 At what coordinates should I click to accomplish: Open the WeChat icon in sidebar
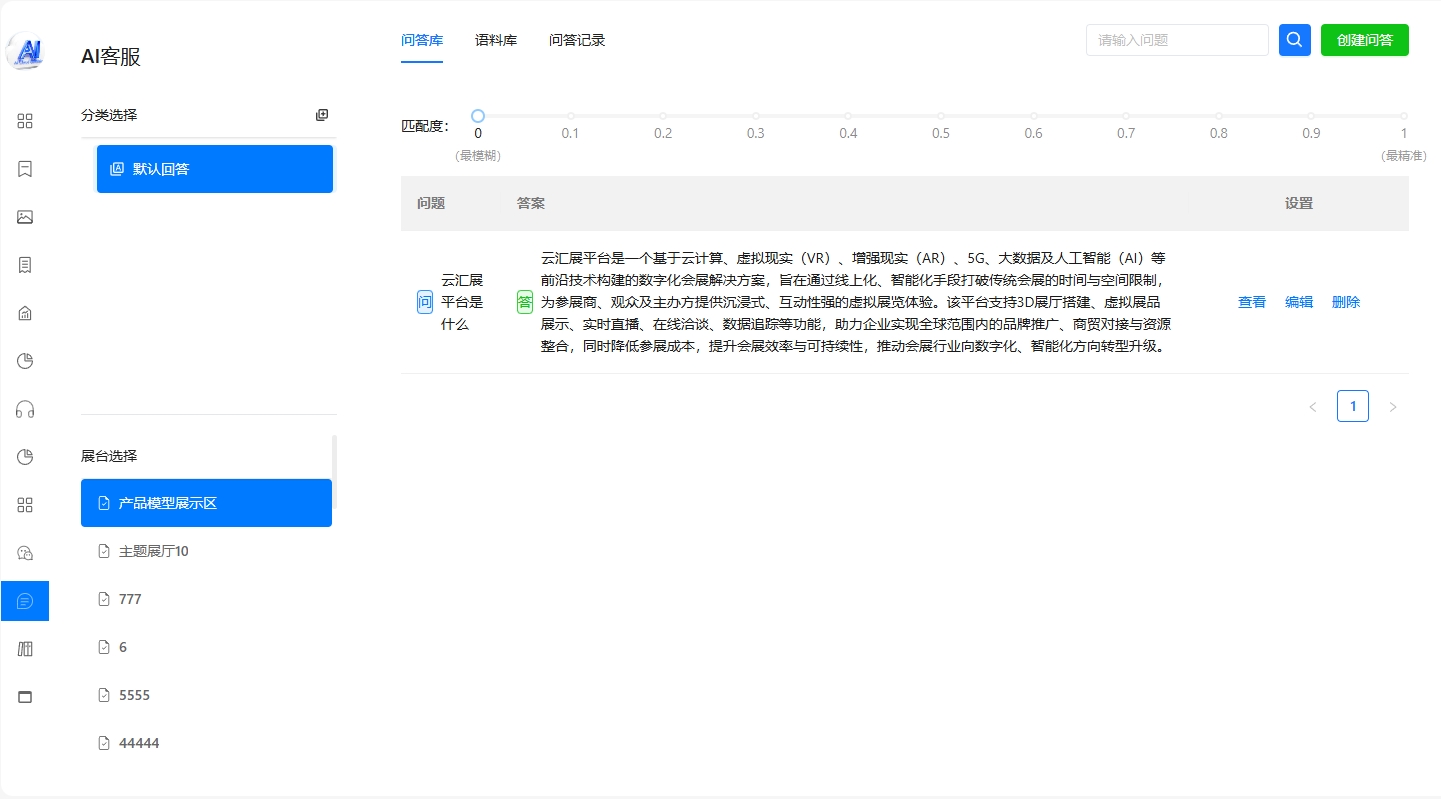pos(25,553)
